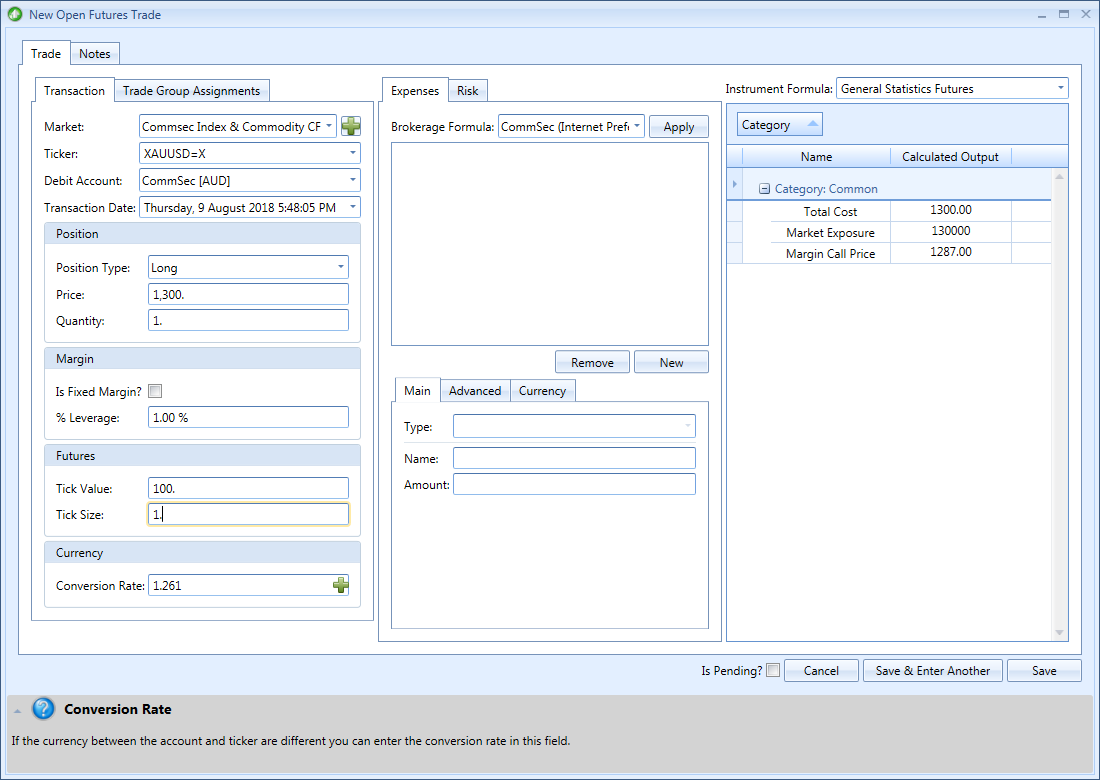Click the expense Name input field

[x=575, y=458]
